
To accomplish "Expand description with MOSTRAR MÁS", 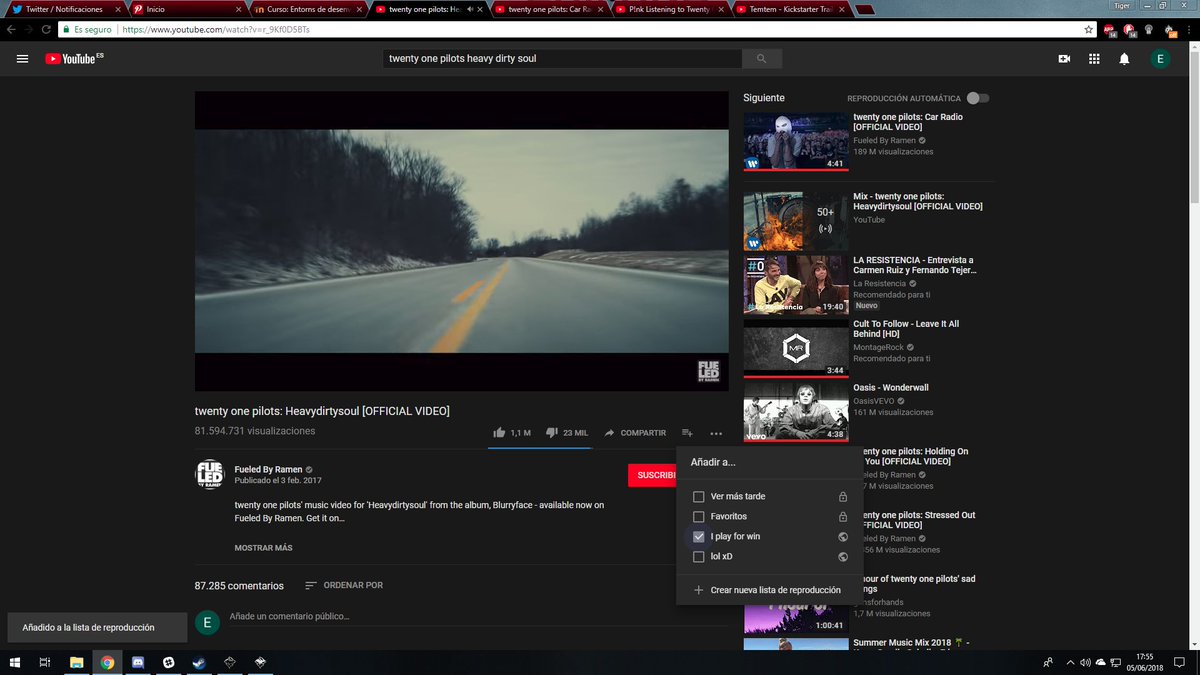I will click(263, 548).
